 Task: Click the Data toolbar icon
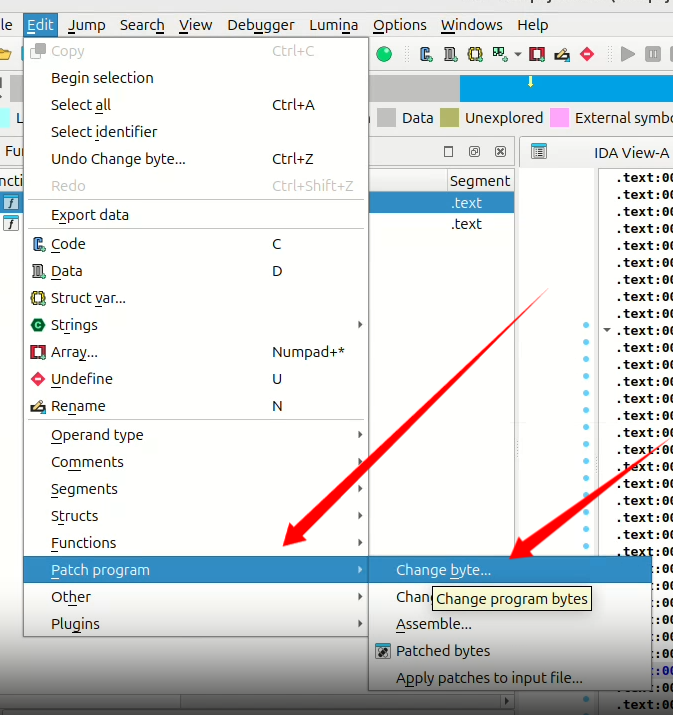pyautogui.click(x=450, y=54)
